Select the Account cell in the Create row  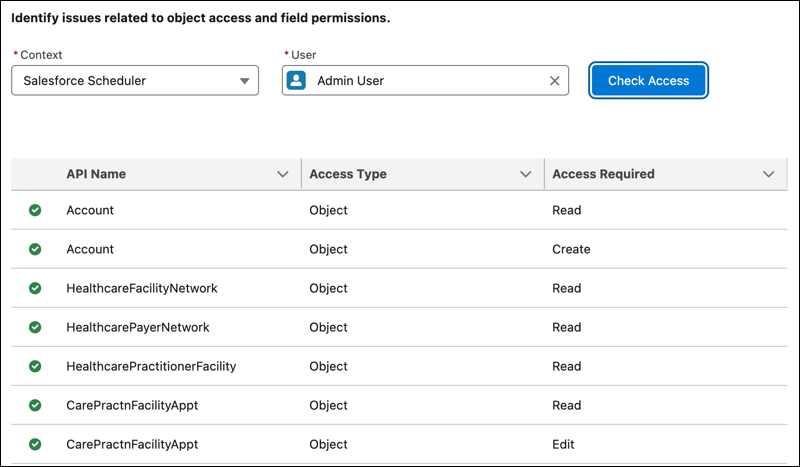pyautogui.click(x=90, y=249)
